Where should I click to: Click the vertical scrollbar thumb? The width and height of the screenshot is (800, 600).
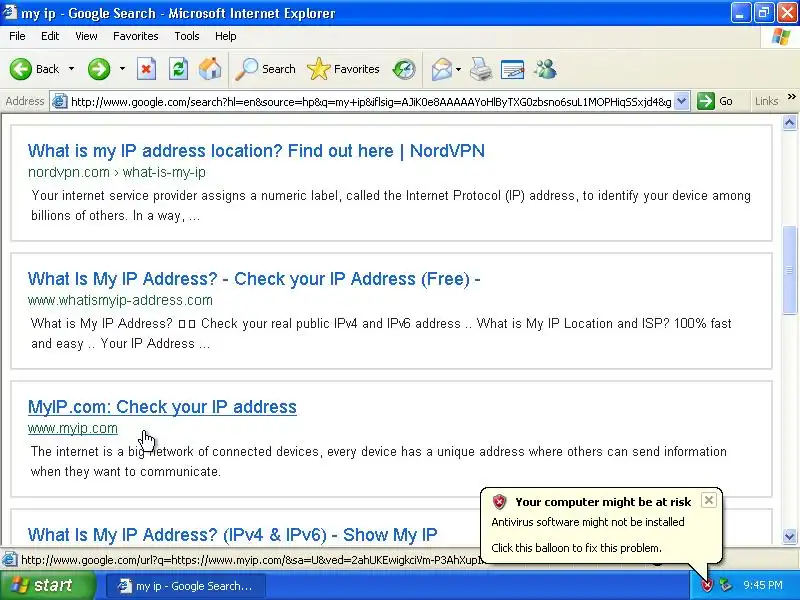(789, 270)
